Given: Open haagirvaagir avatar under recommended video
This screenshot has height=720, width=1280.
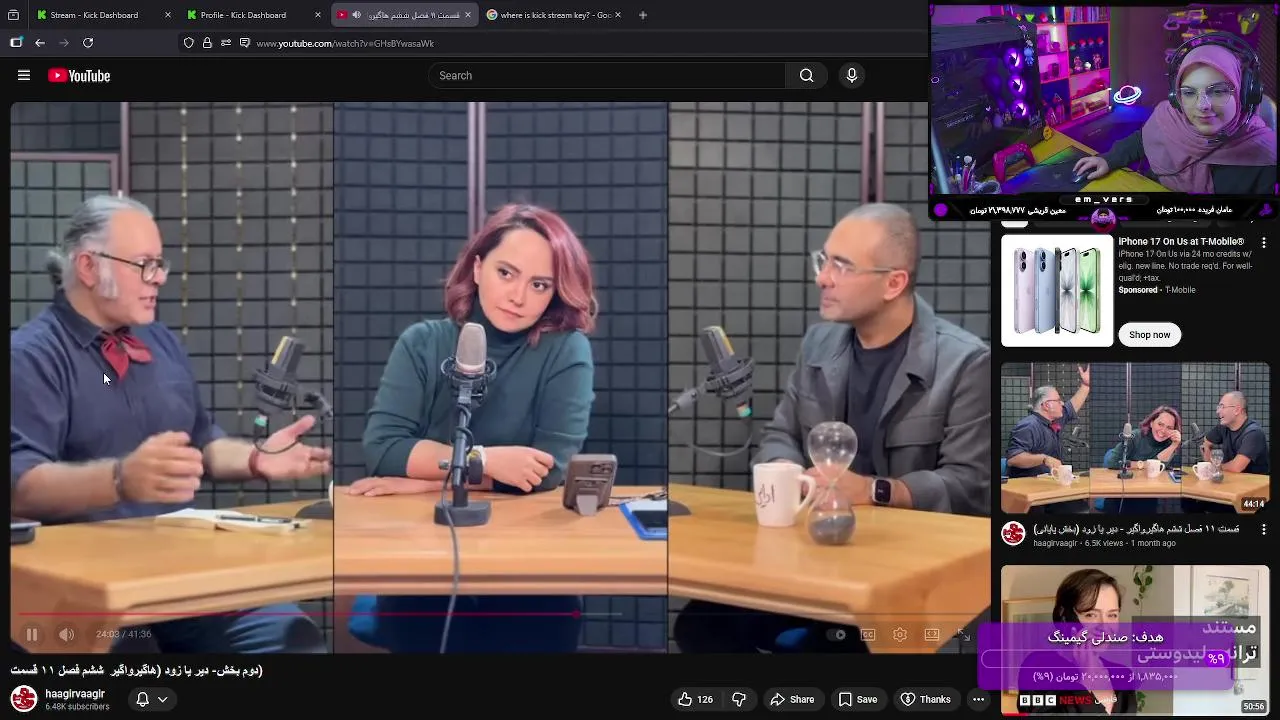Looking at the screenshot, I should point(1014,535).
